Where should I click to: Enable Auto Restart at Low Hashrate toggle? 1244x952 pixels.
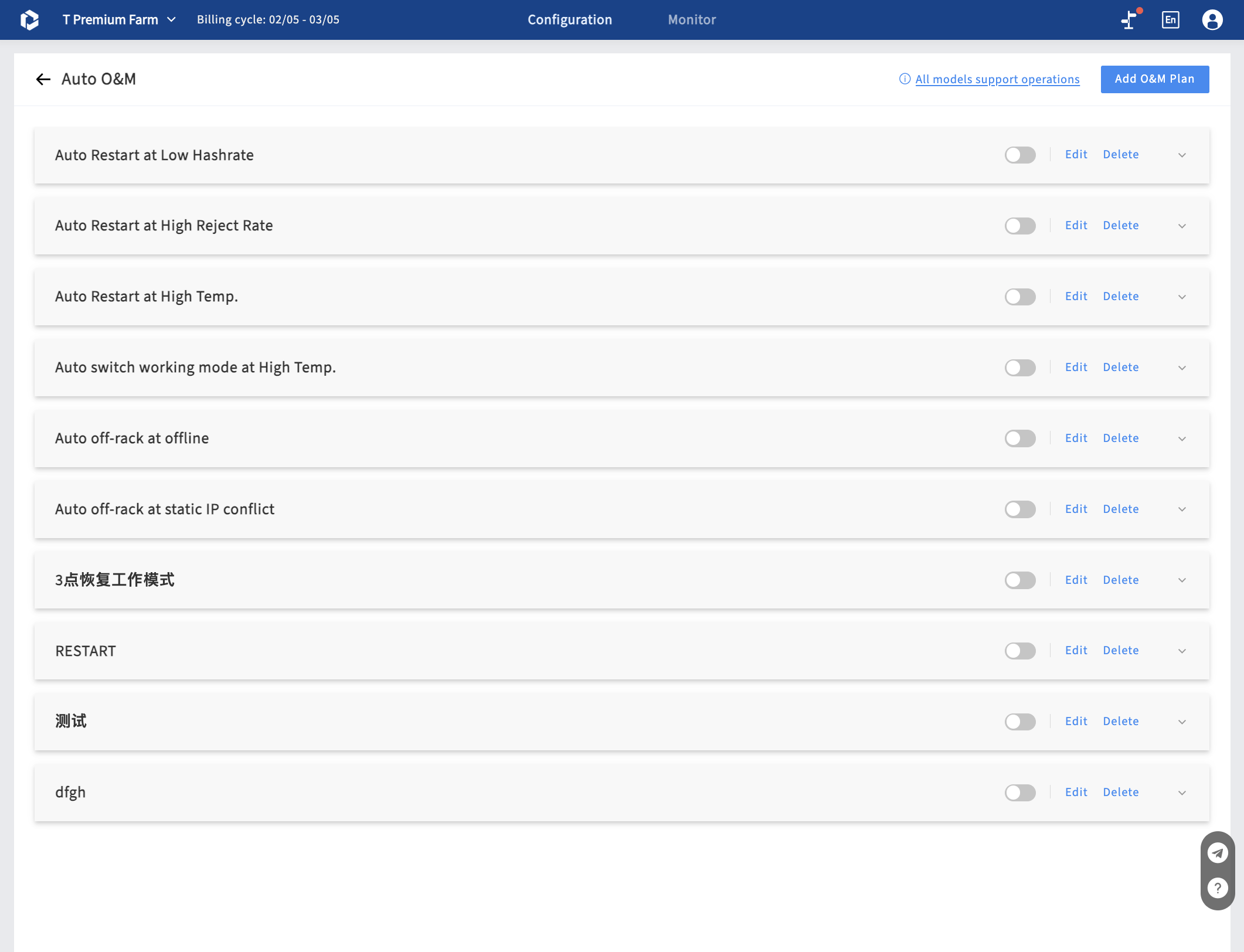[x=1020, y=155]
